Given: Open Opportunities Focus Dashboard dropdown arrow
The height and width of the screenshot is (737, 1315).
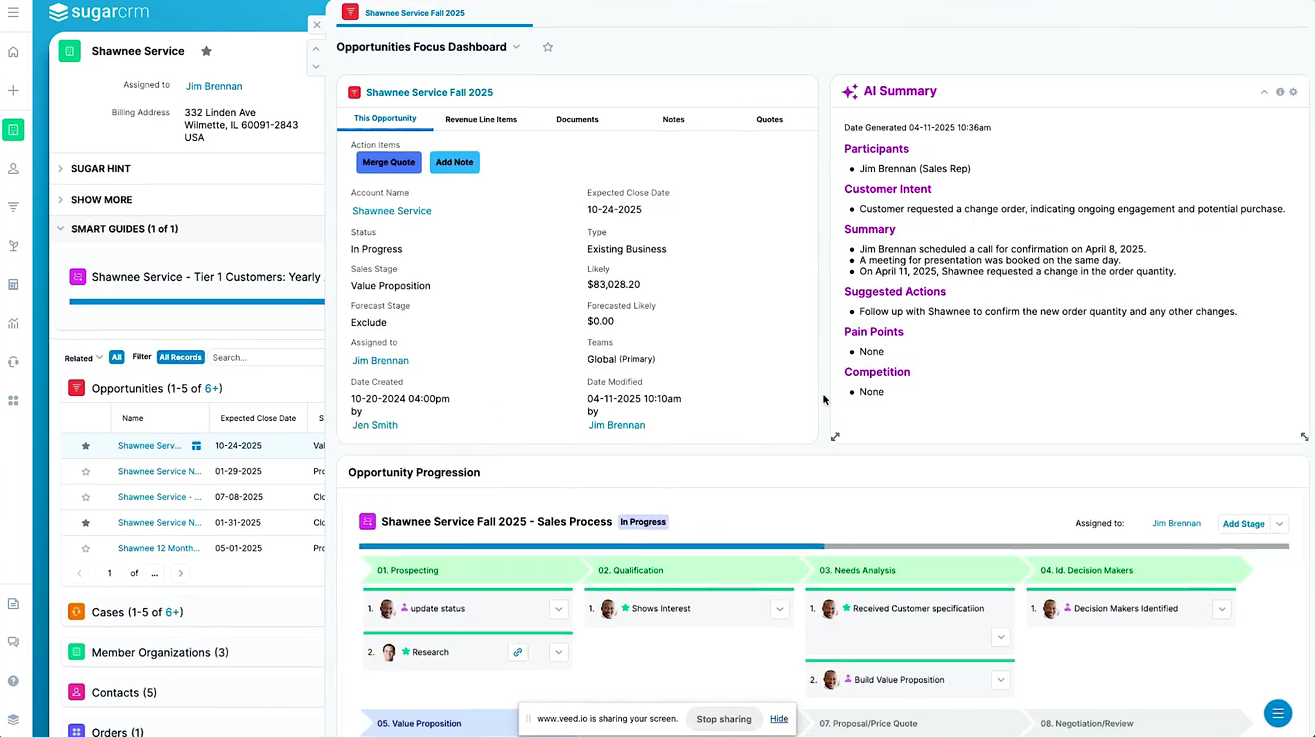Looking at the screenshot, I should [517, 47].
